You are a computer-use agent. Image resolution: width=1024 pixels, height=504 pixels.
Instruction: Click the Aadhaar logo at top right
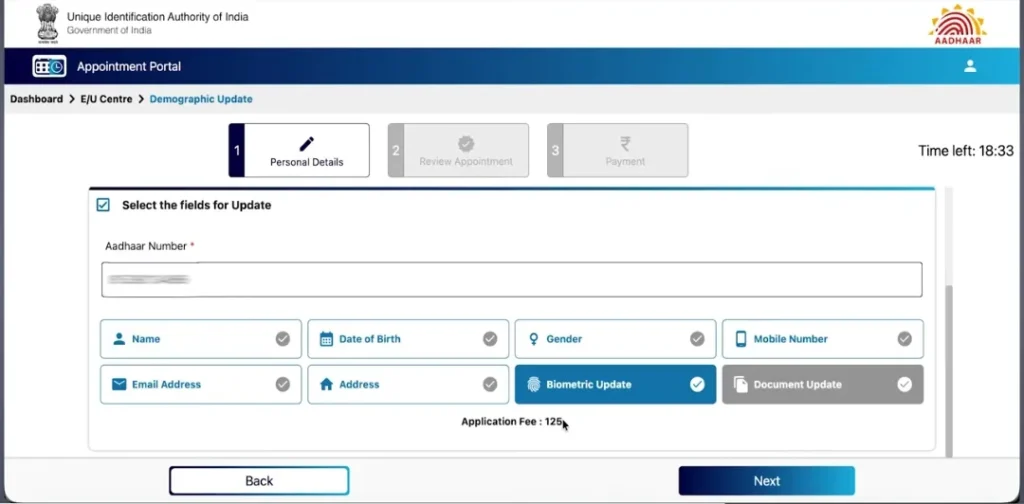coord(957,25)
